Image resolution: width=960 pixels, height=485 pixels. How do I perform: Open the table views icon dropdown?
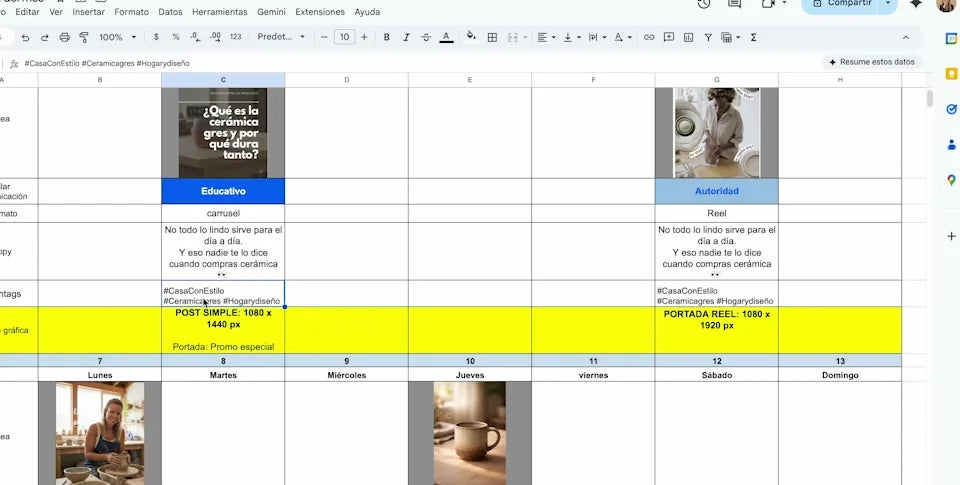tap(730, 37)
